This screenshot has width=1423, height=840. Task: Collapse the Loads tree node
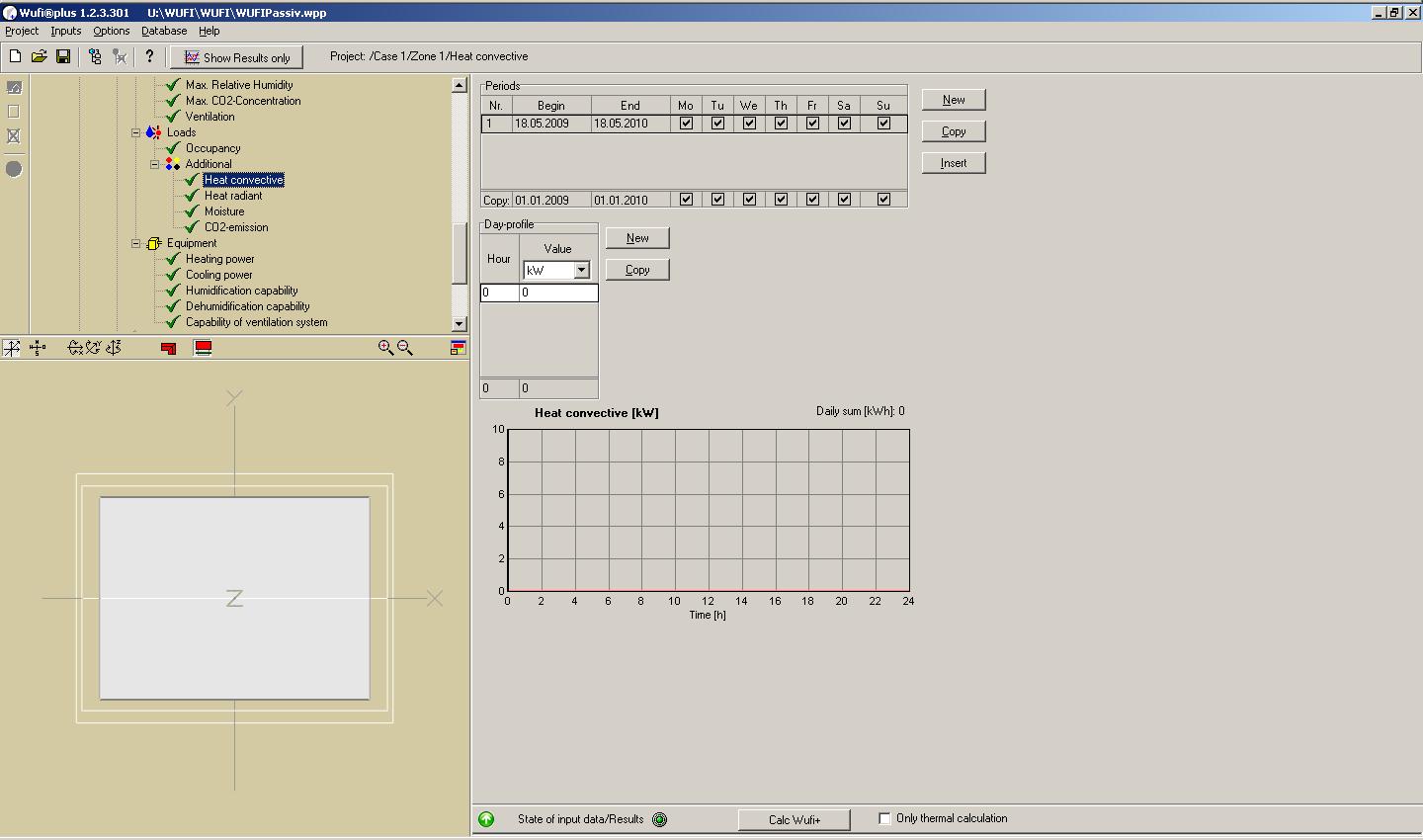(x=136, y=132)
